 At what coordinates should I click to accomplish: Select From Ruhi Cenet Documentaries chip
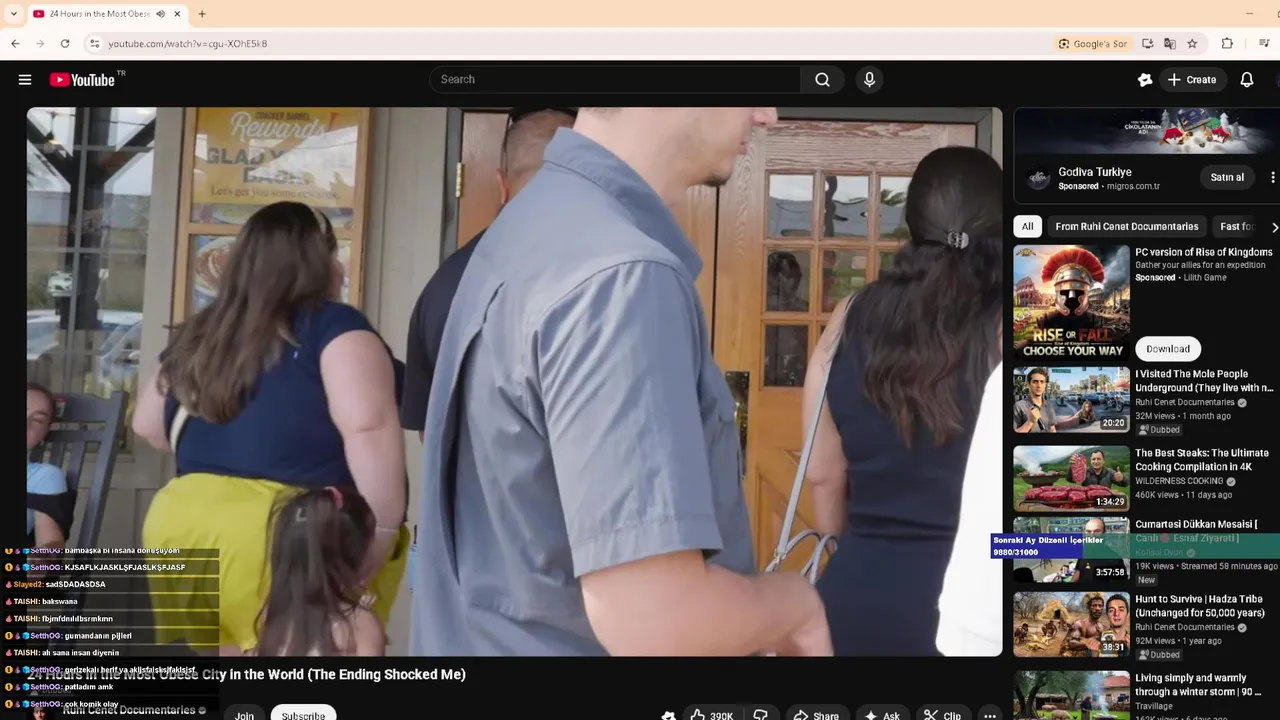[1126, 226]
